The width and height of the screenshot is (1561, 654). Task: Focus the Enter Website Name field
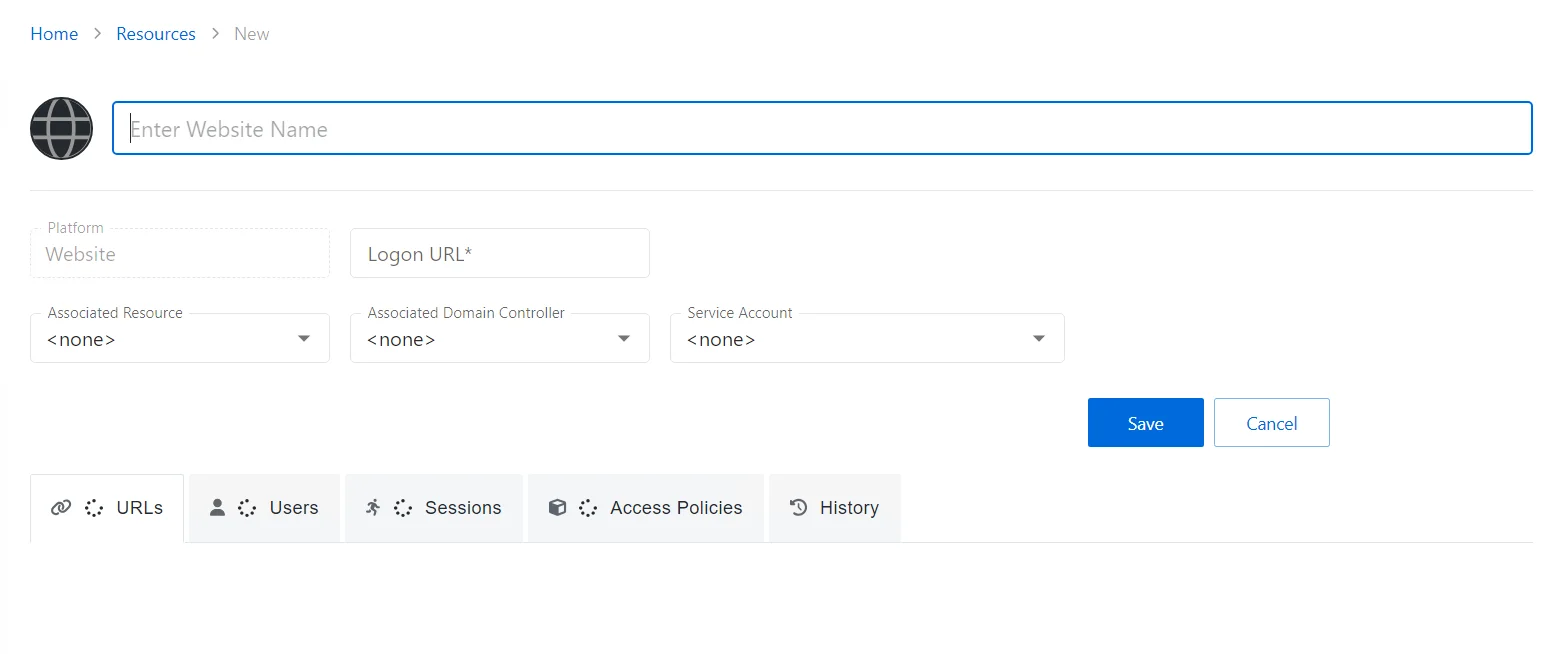[x=822, y=128]
